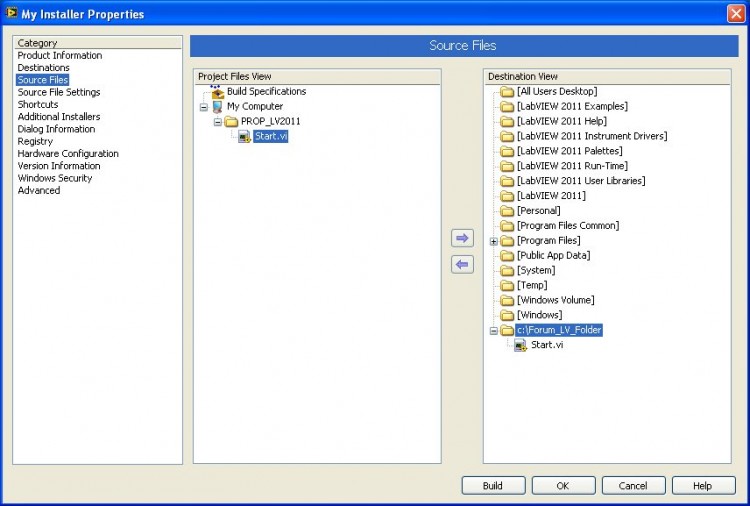Click the [LabVIEW 2011 Instrument Drivers] folder icon
The height and width of the screenshot is (506, 750).
click(x=507, y=136)
